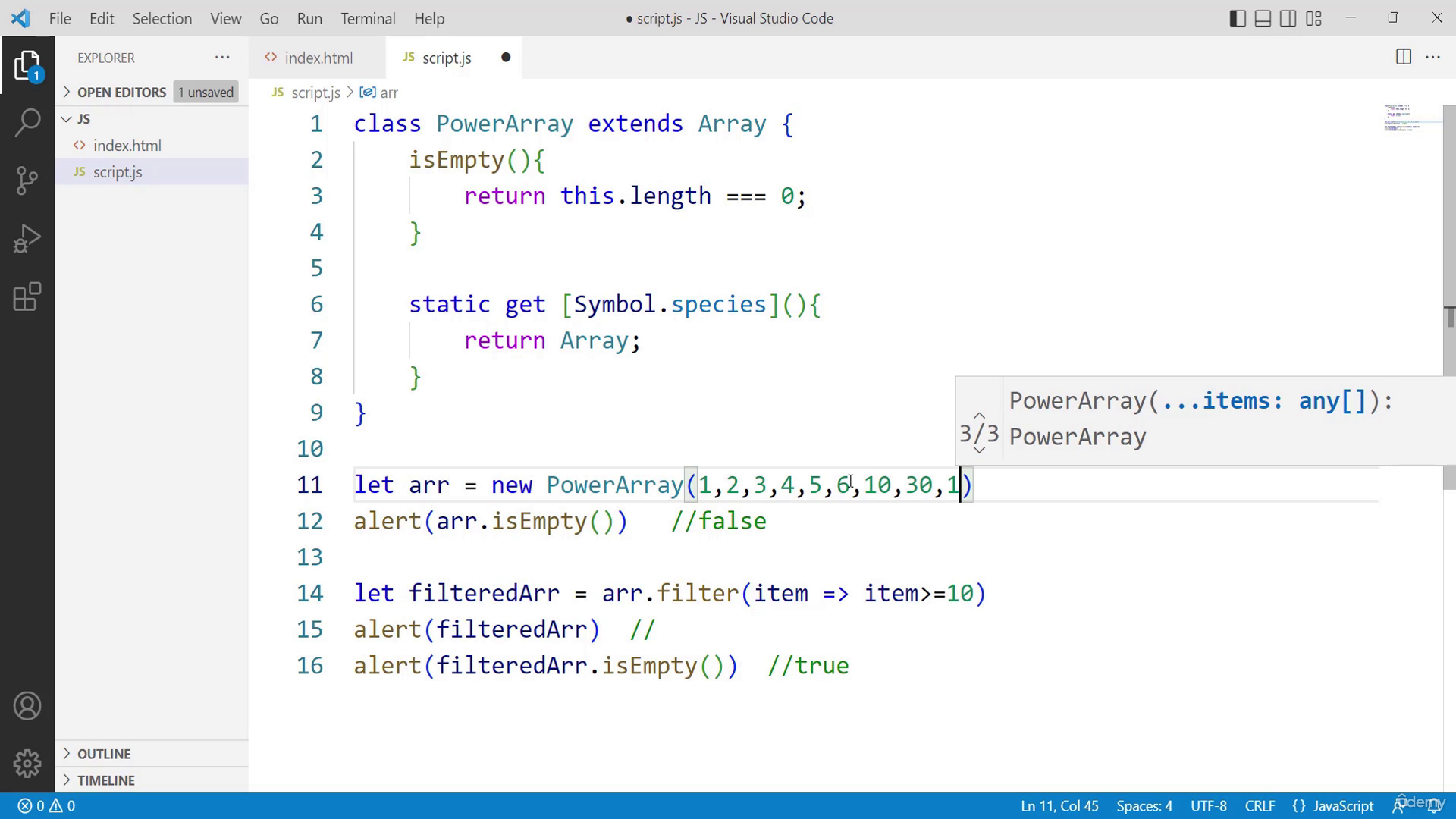
Task: Toggle Primary Side Bar layout icon
Action: coord(1238,19)
